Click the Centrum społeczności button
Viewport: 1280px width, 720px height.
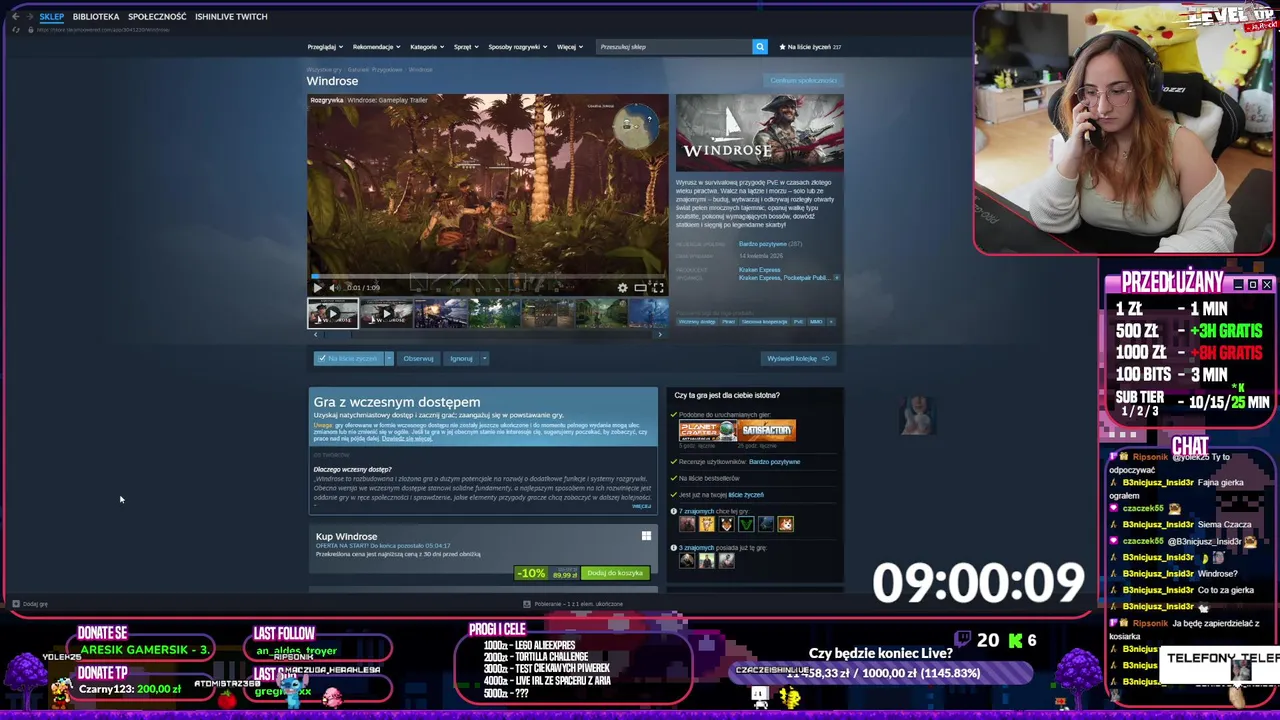coord(803,80)
